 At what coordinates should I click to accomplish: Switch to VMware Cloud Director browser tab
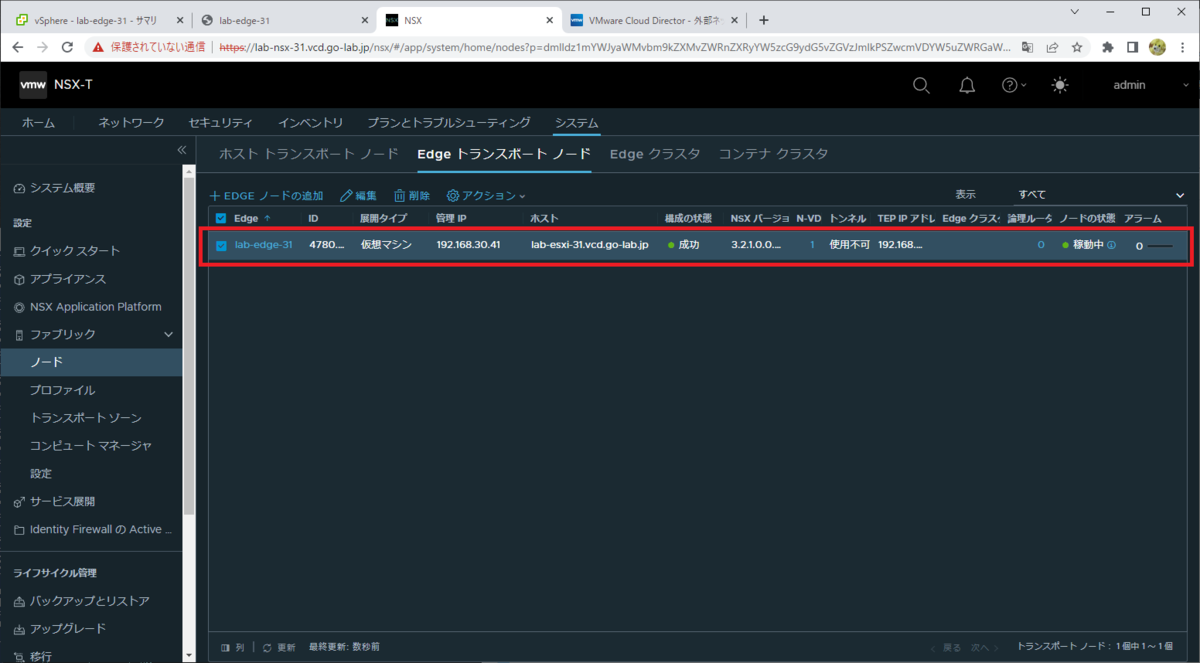pos(652,20)
